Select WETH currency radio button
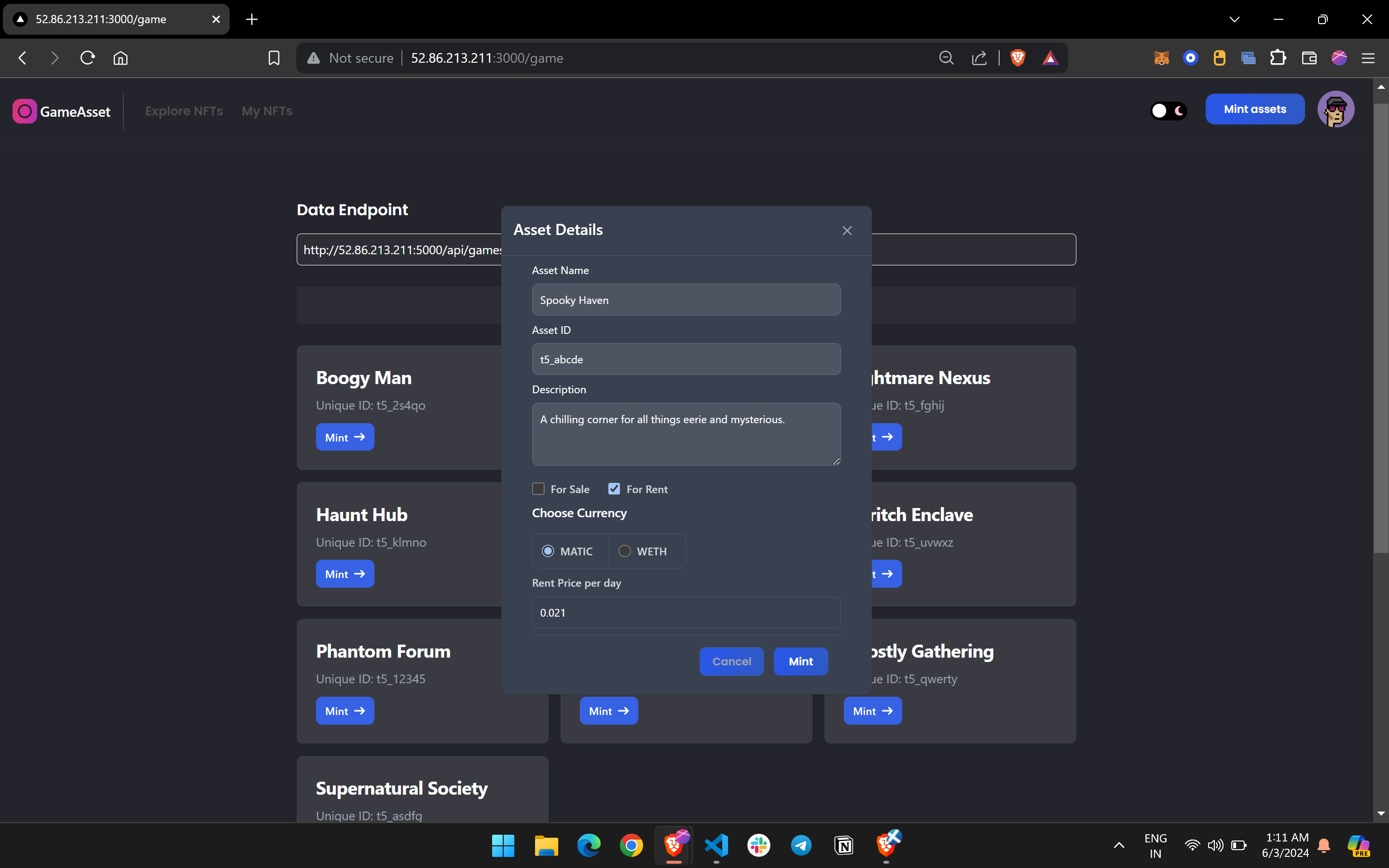The image size is (1389, 868). click(624, 551)
